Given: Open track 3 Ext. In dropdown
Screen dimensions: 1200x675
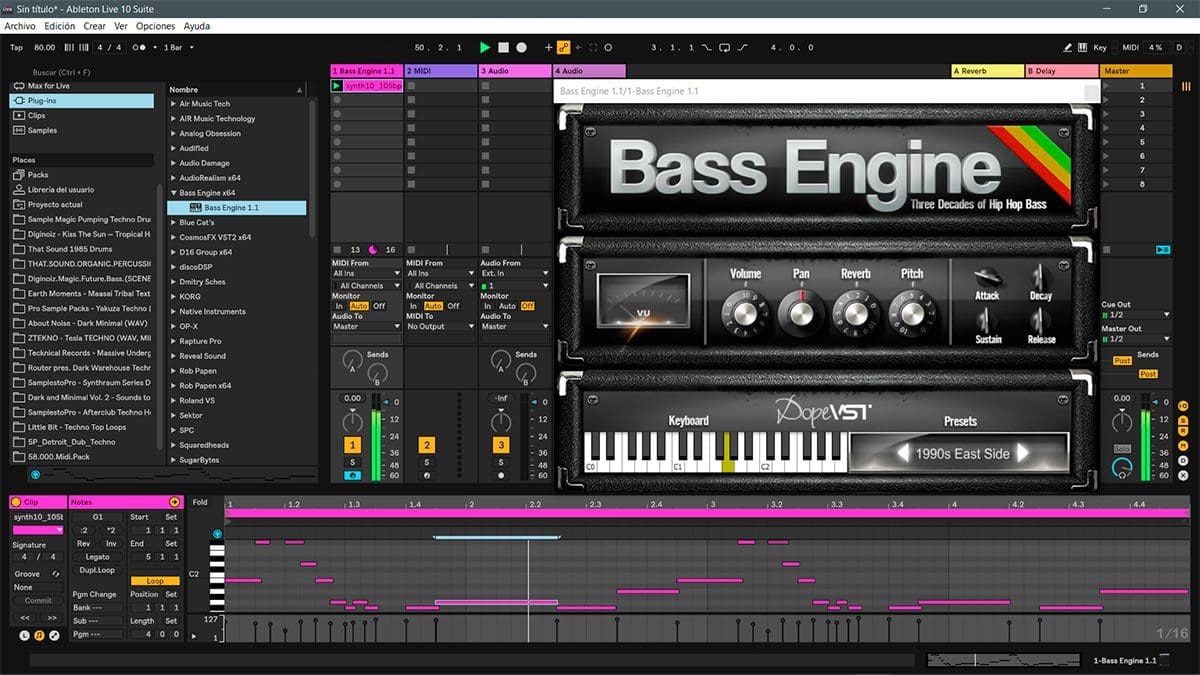Looking at the screenshot, I should pyautogui.click(x=514, y=273).
